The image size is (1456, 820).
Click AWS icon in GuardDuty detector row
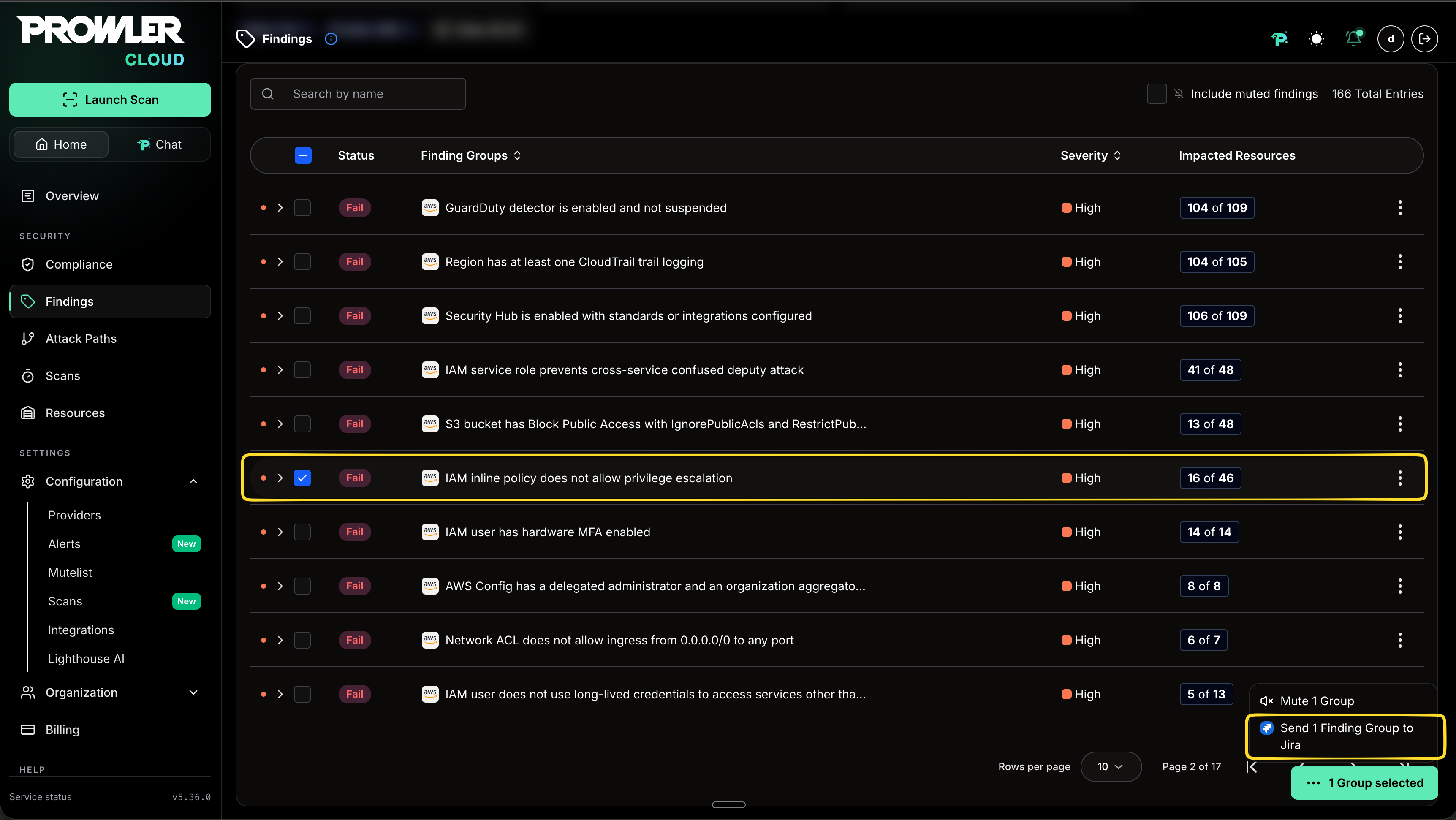[430, 208]
